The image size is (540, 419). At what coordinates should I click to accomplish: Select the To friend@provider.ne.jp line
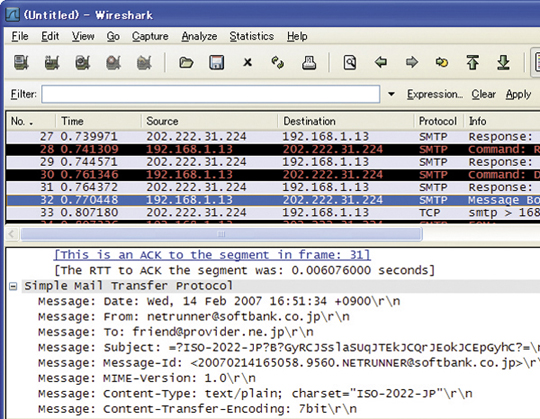click(x=176, y=332)
